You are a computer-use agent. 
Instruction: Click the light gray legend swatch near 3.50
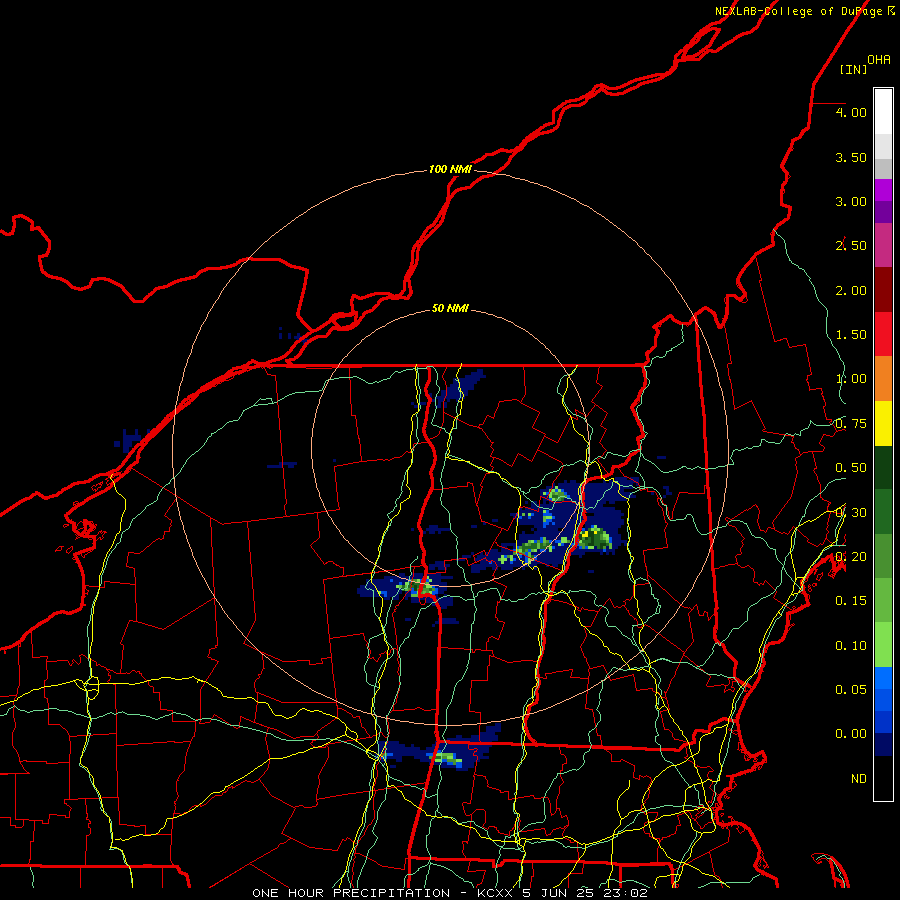(883, 146)
